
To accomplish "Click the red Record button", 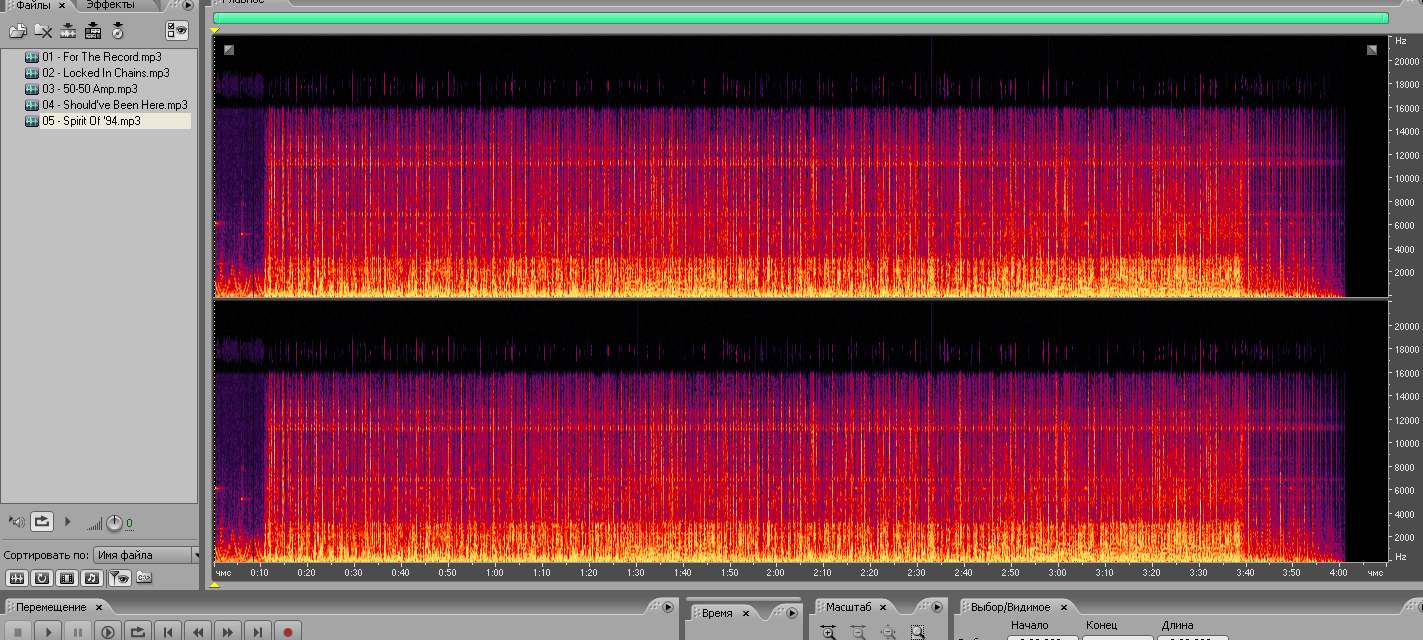I will point(288,632).
